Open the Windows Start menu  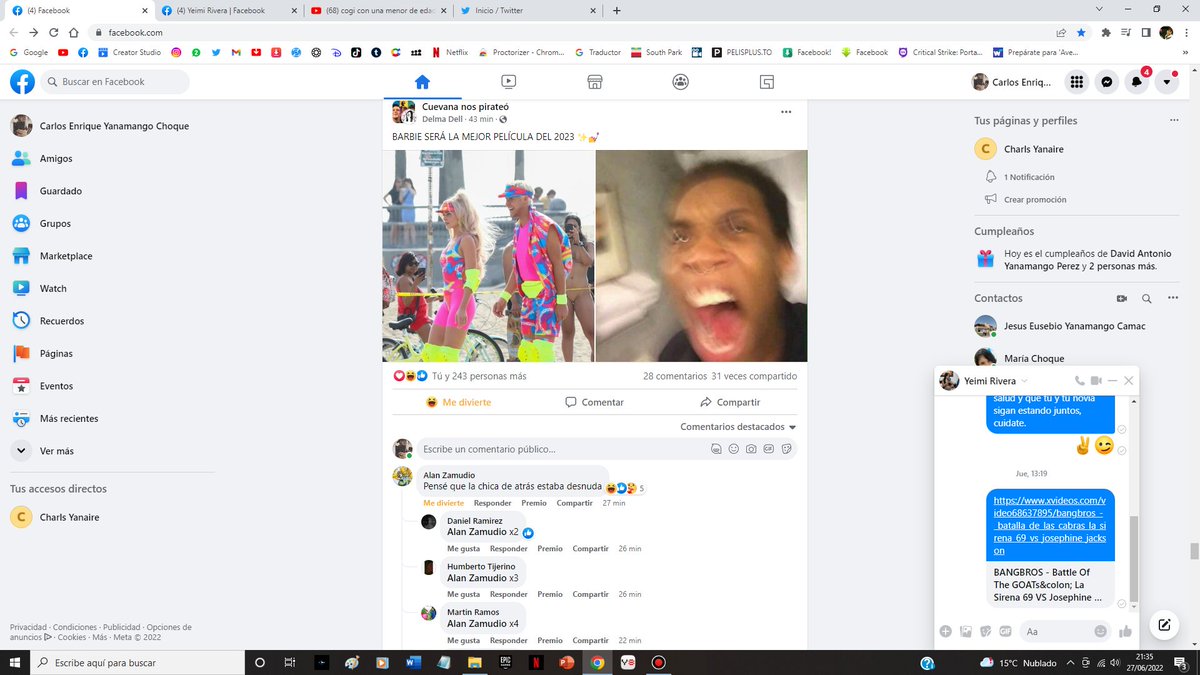point(16,662)
